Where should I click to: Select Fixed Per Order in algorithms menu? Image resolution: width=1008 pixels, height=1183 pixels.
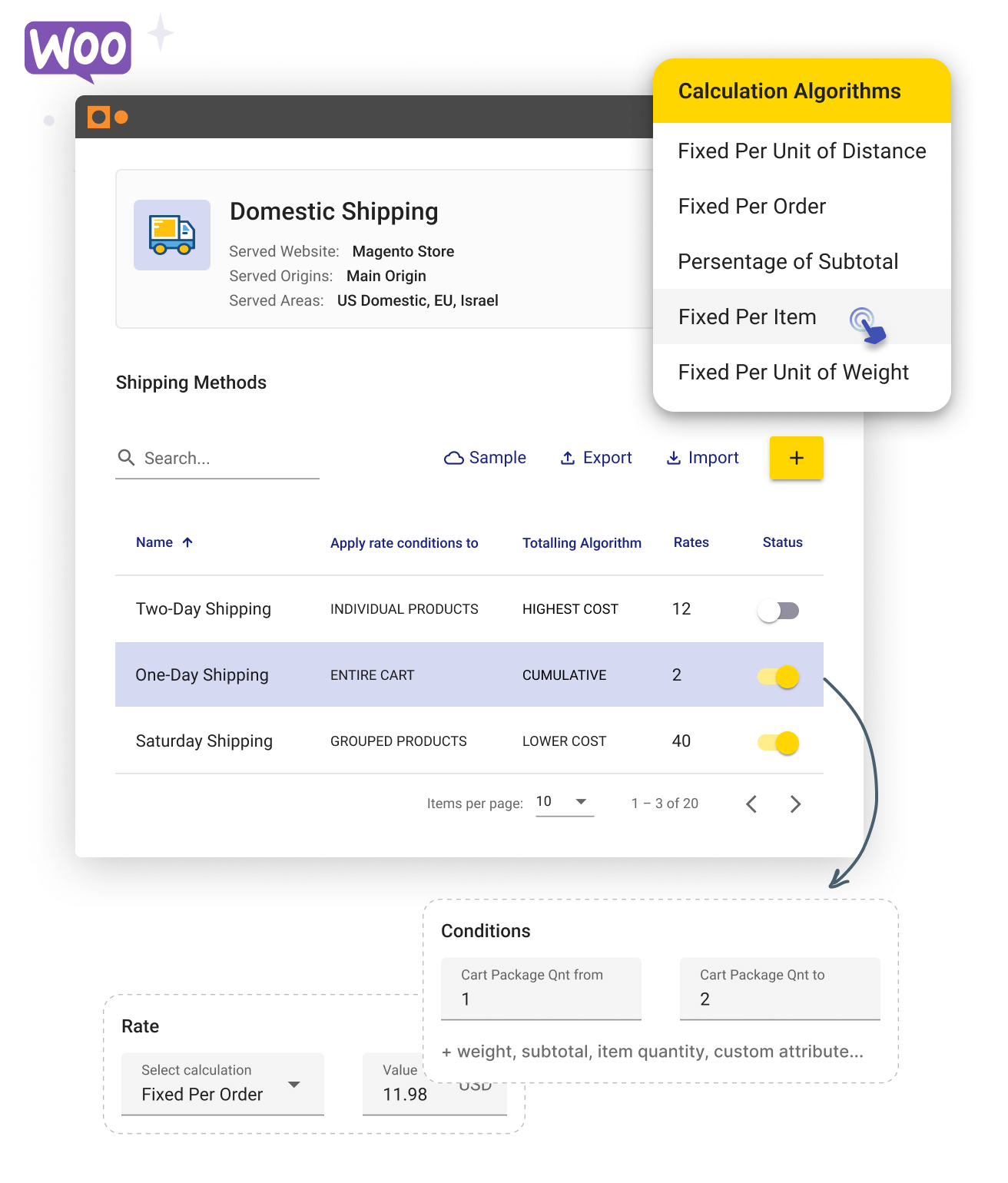pyautogui.click(x=802, y=206)
